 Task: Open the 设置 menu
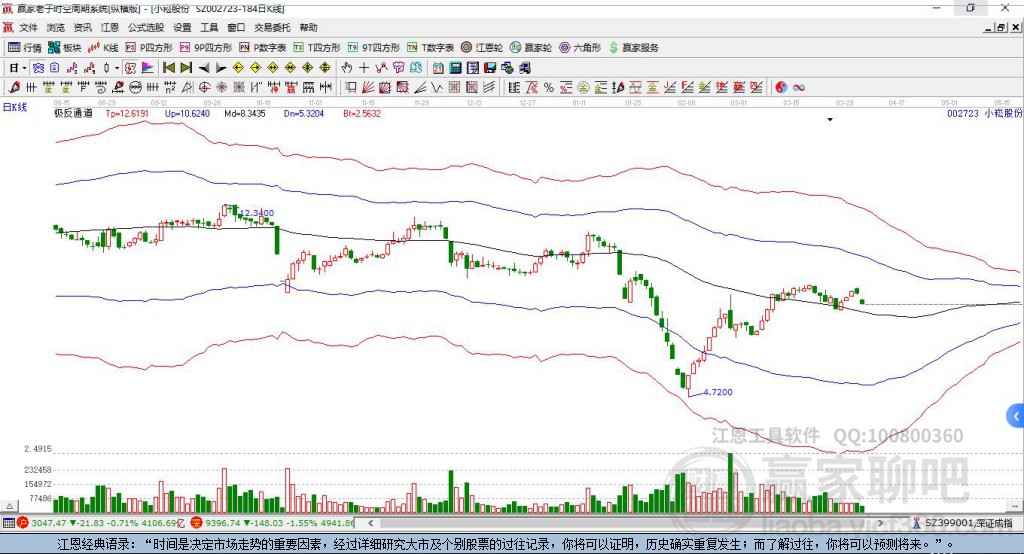coord(182,27)
